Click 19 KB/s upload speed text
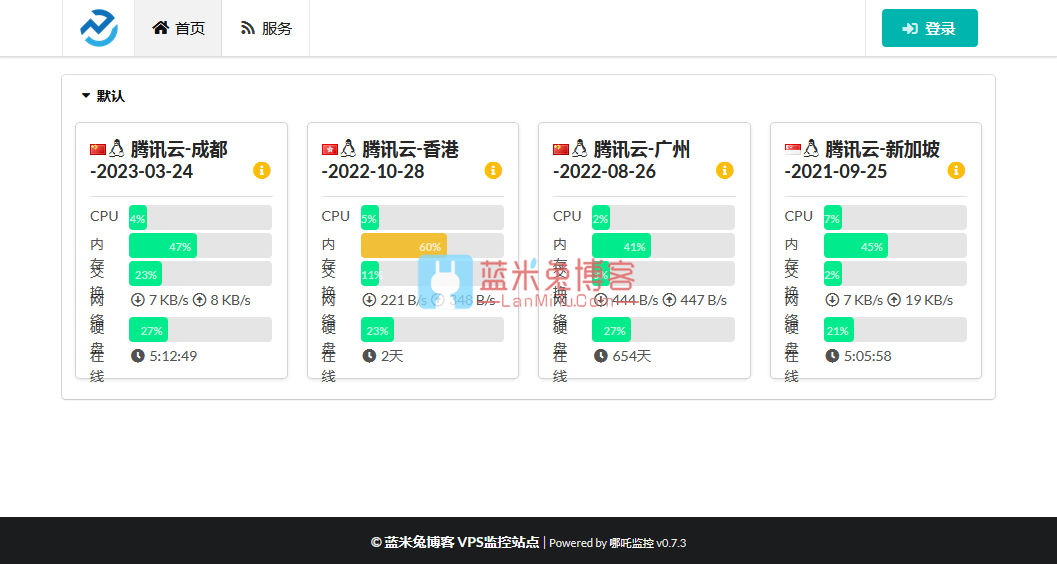Screen dimensions: 1057x564 coord(929,300)
